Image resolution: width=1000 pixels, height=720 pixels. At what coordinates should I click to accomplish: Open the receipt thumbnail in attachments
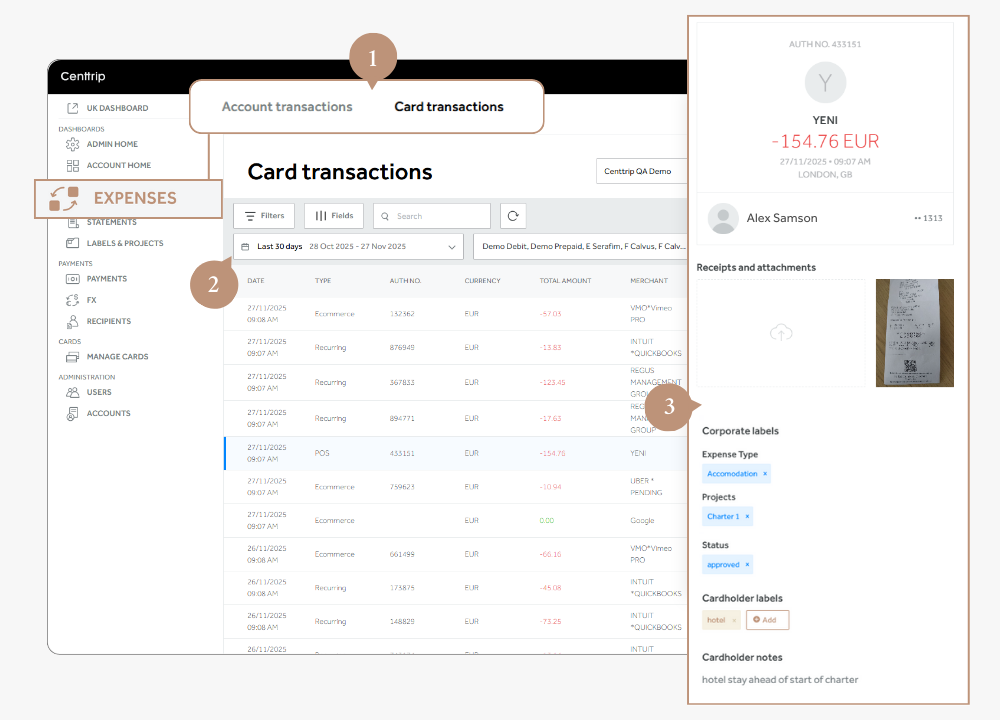(x=914, y=333)
